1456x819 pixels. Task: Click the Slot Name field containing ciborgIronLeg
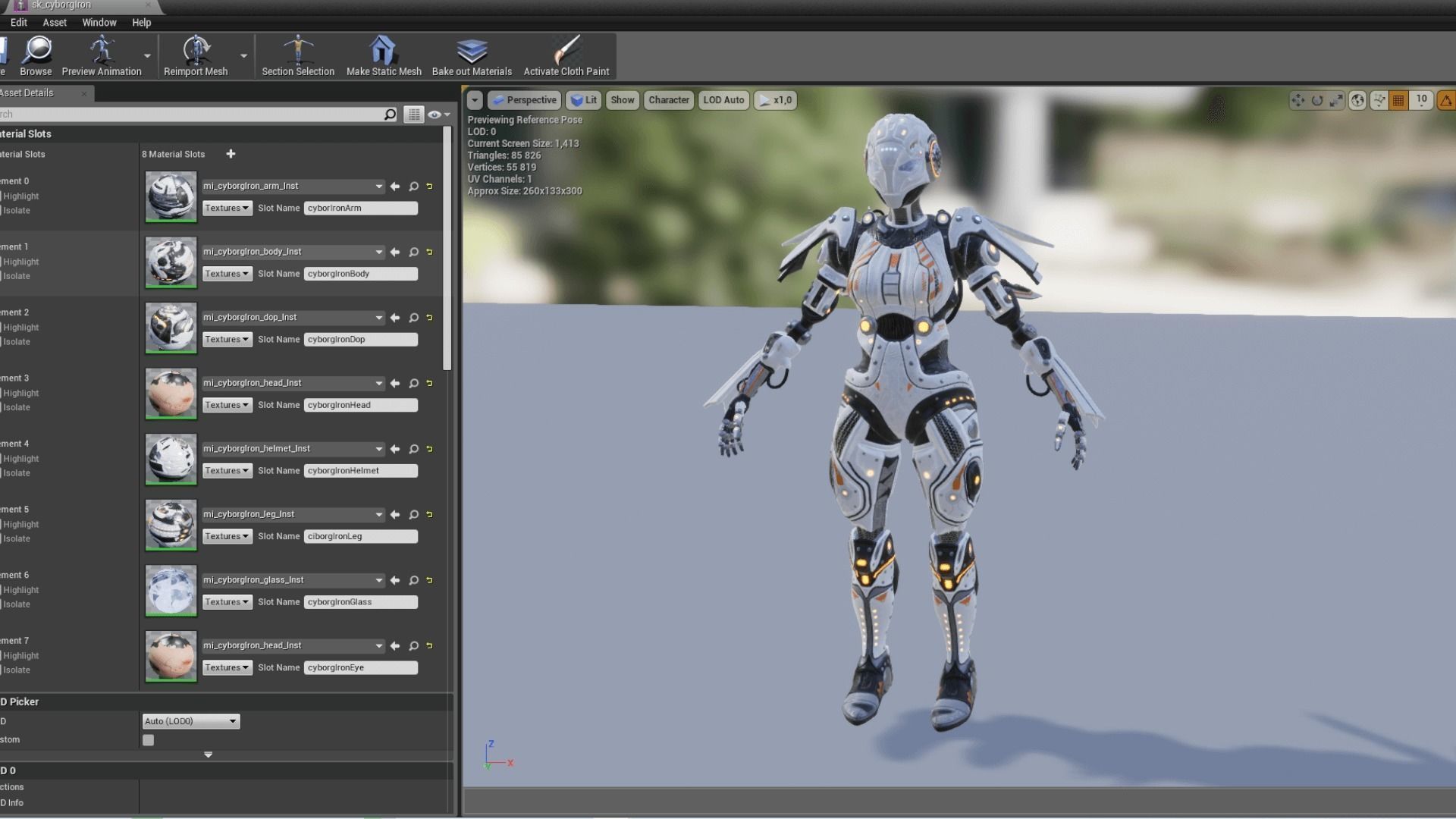tap(361, 537)
